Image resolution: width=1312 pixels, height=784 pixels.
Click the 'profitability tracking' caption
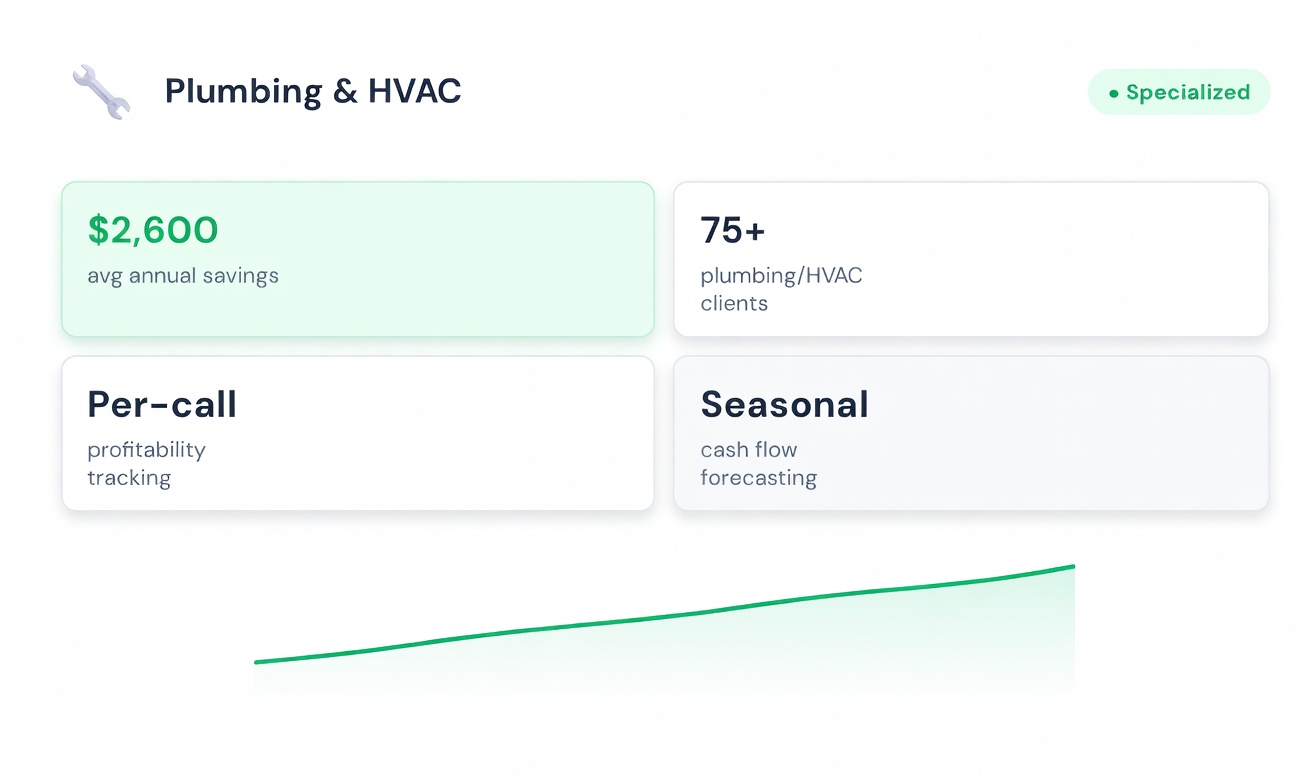point(146,464)
